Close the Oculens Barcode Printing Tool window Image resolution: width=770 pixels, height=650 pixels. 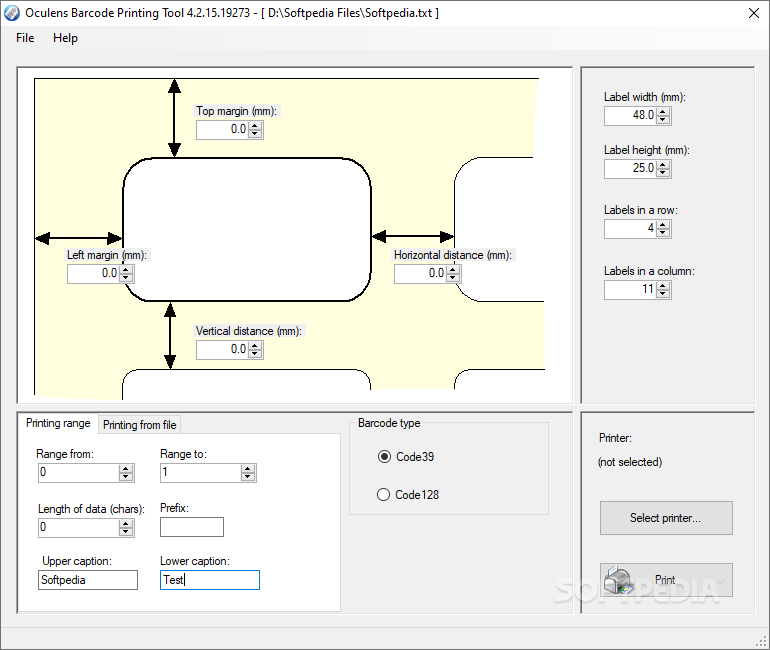point(754,13)
